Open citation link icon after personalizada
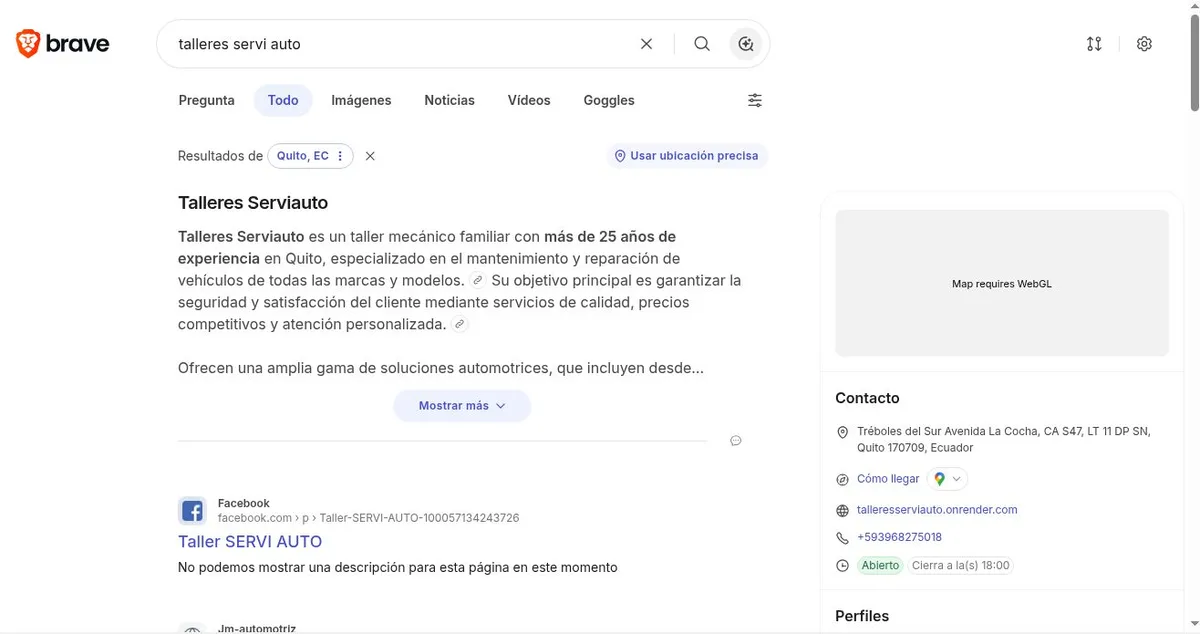The width and height of the screenshot is (1200, 634). coord(459,324)
